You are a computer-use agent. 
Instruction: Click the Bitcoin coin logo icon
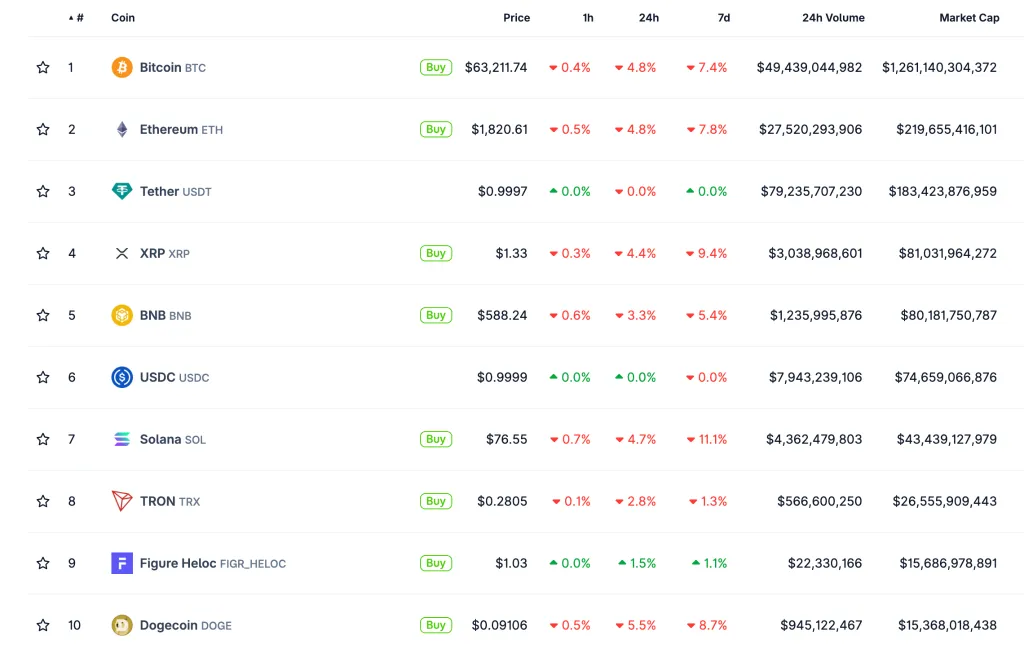point(122,68)
